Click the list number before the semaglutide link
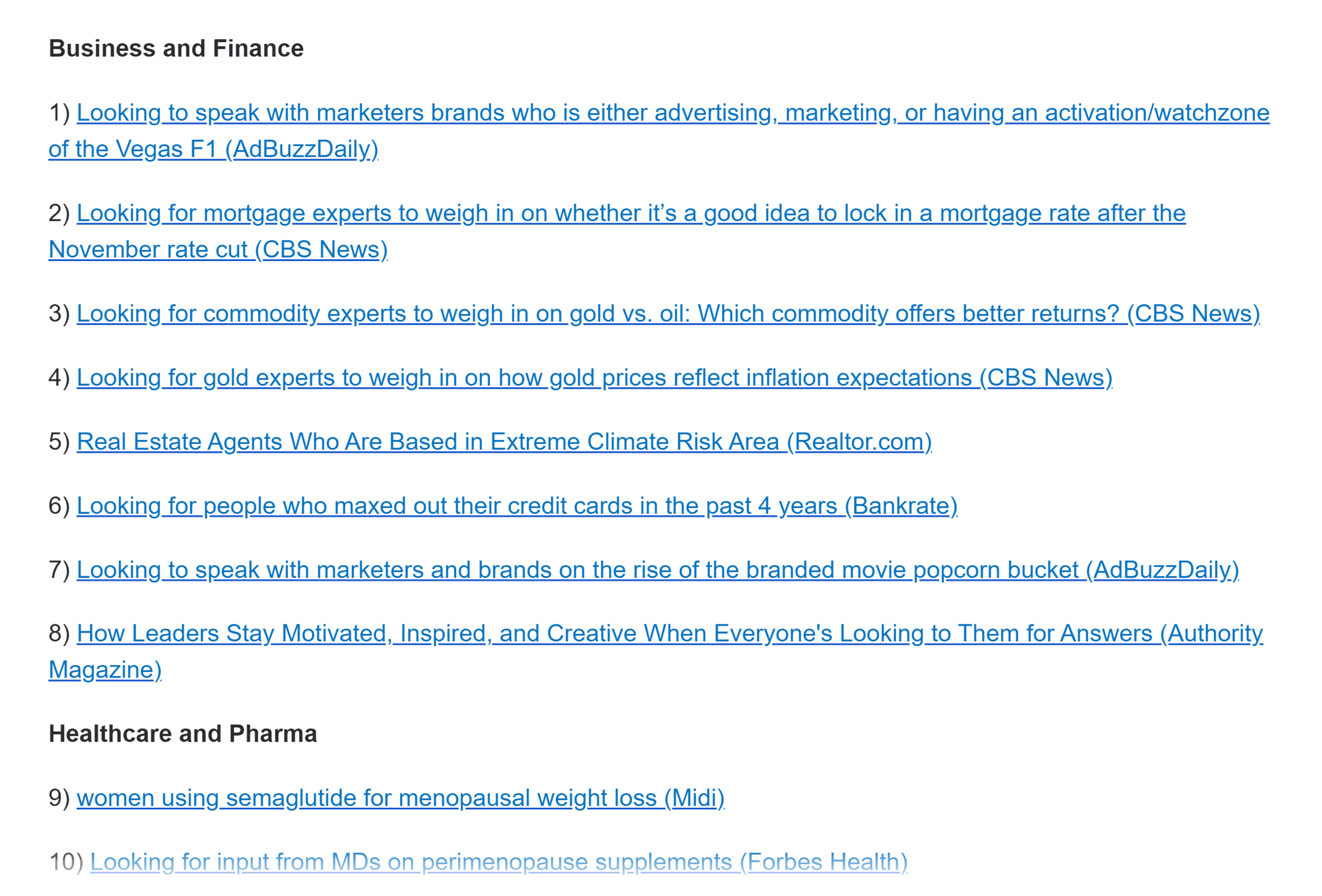The width and height of the screenshot is (1322, 896). click(59, 798)
